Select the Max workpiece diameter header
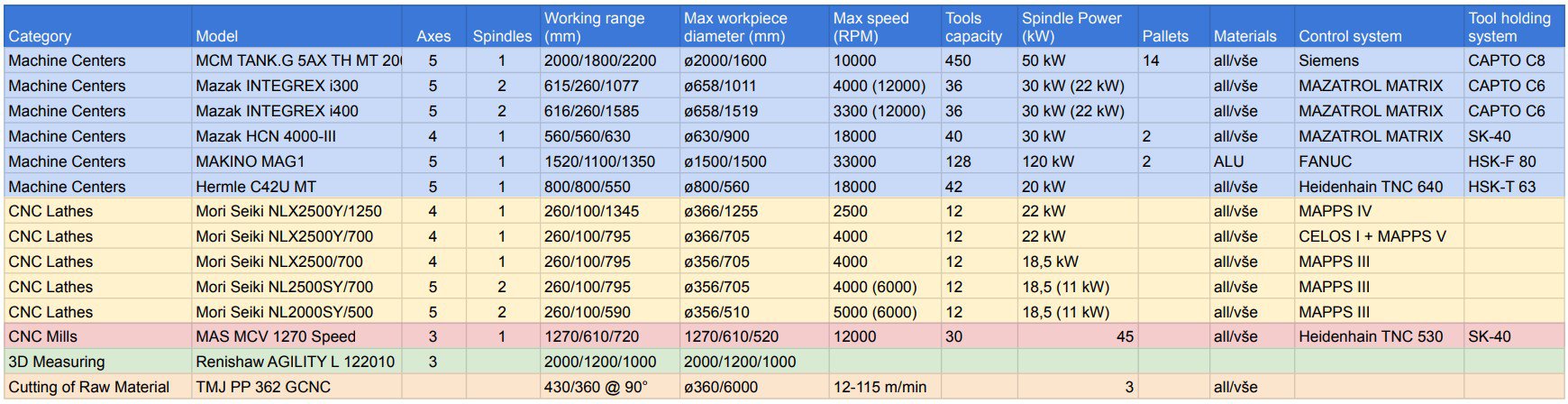Screen dimensions: 1568x404 click(753, 26)
